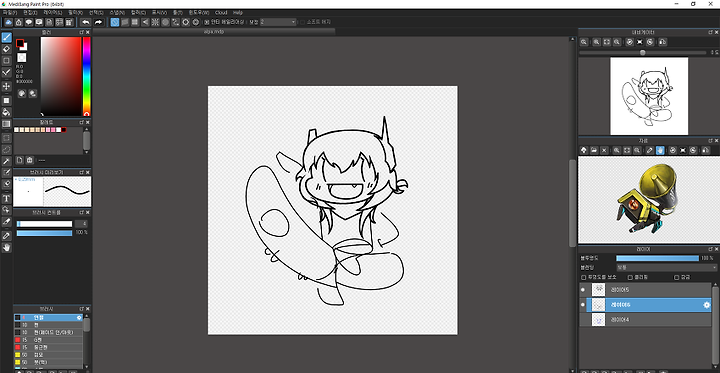Click gear icon on selected brush row
This screenshot has height=373, width=720.
79,318
